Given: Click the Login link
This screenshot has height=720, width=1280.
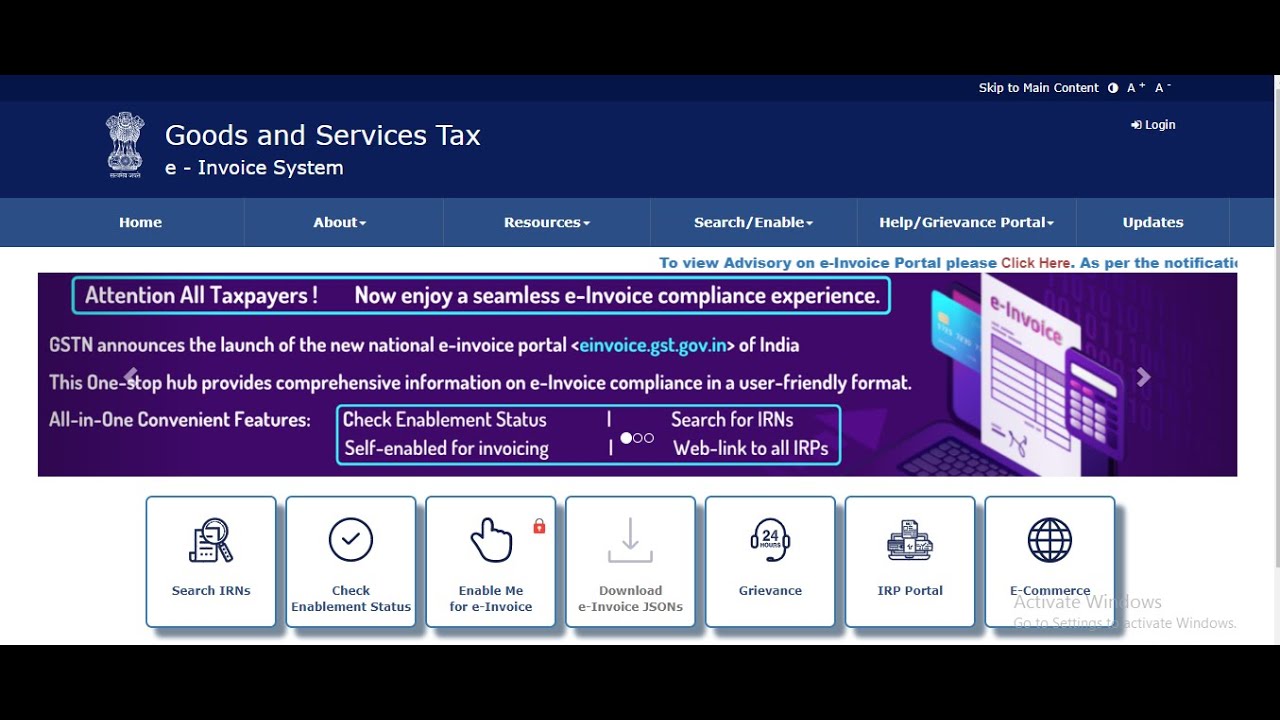Looking at the screenshot, I should tap(1153, 125).
